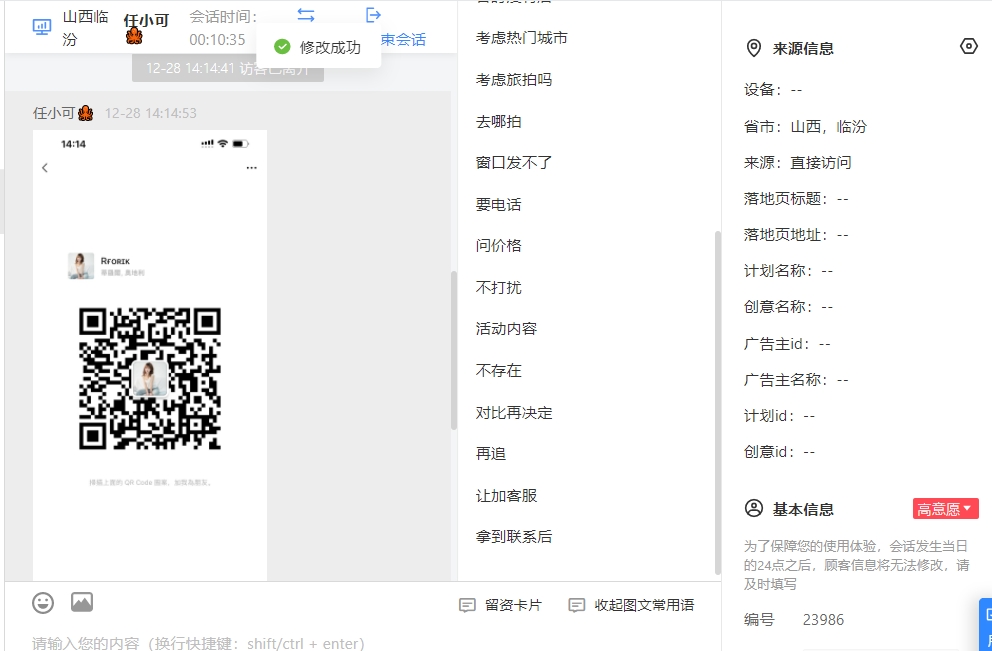Click the quick phrases list scrollbar
The height and width of the screenshot is (651, 992).
pos(717,402)
